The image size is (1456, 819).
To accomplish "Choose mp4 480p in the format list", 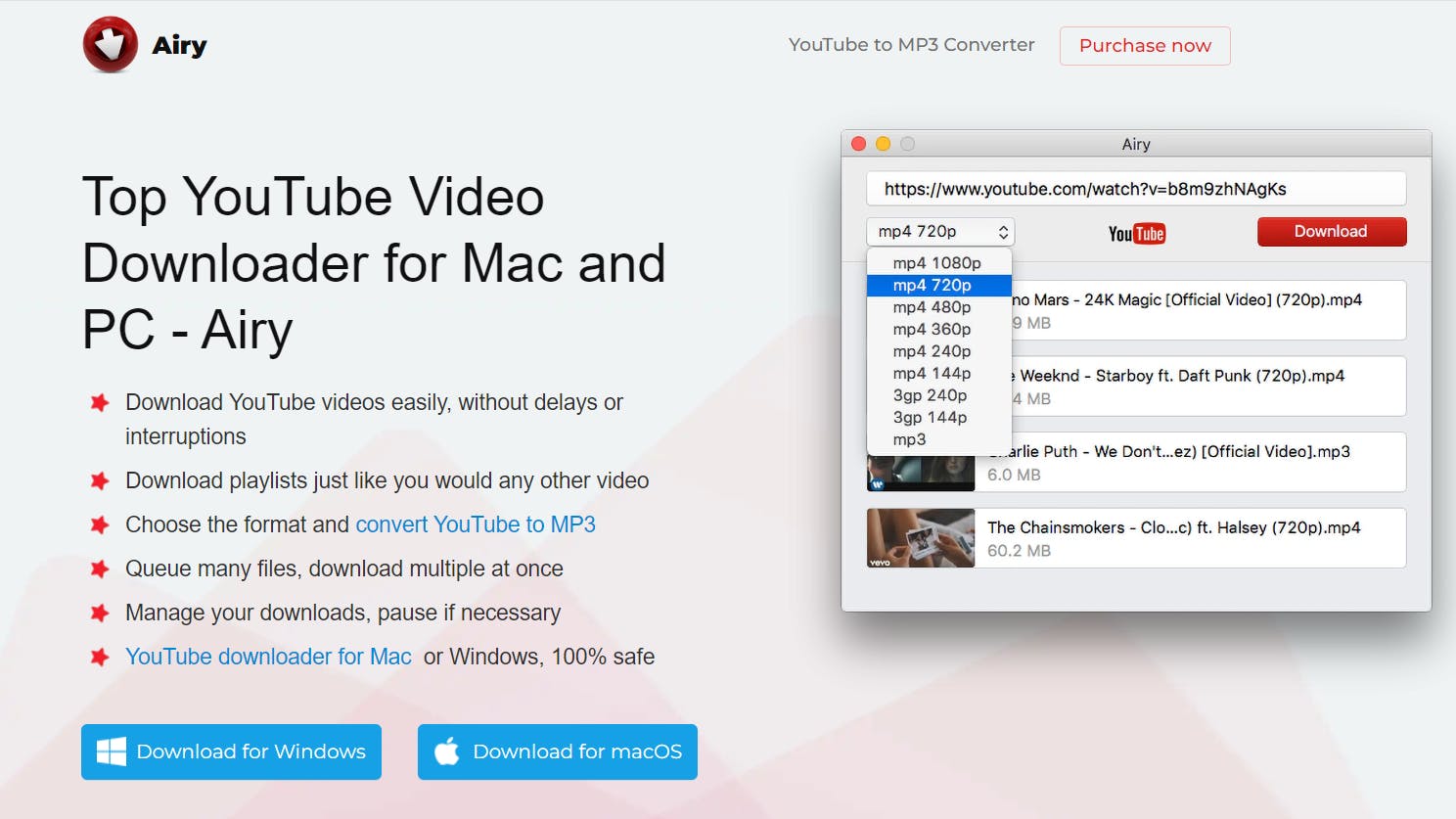I will tap(937, 307).
